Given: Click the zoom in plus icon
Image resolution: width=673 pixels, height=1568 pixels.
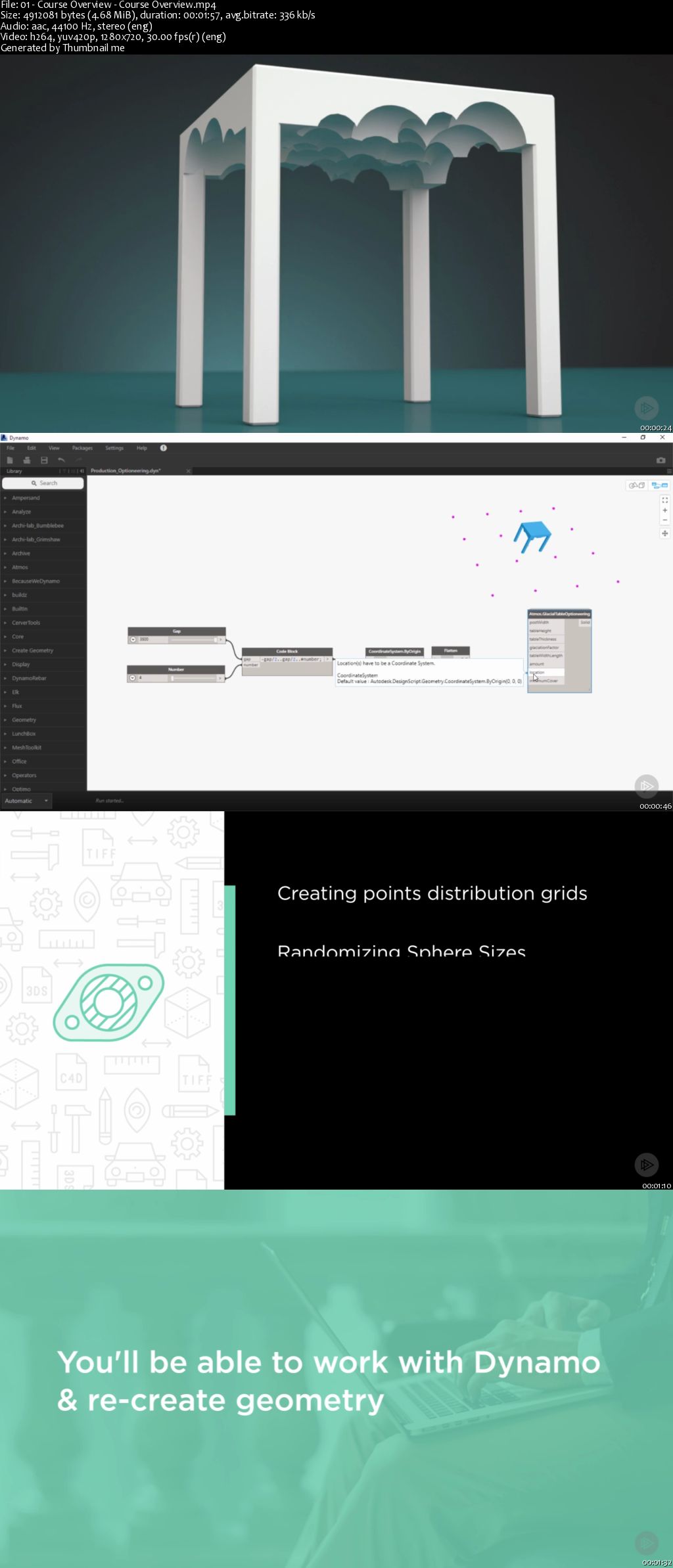Looking at the screenshot, I should [x=664, y=510].
